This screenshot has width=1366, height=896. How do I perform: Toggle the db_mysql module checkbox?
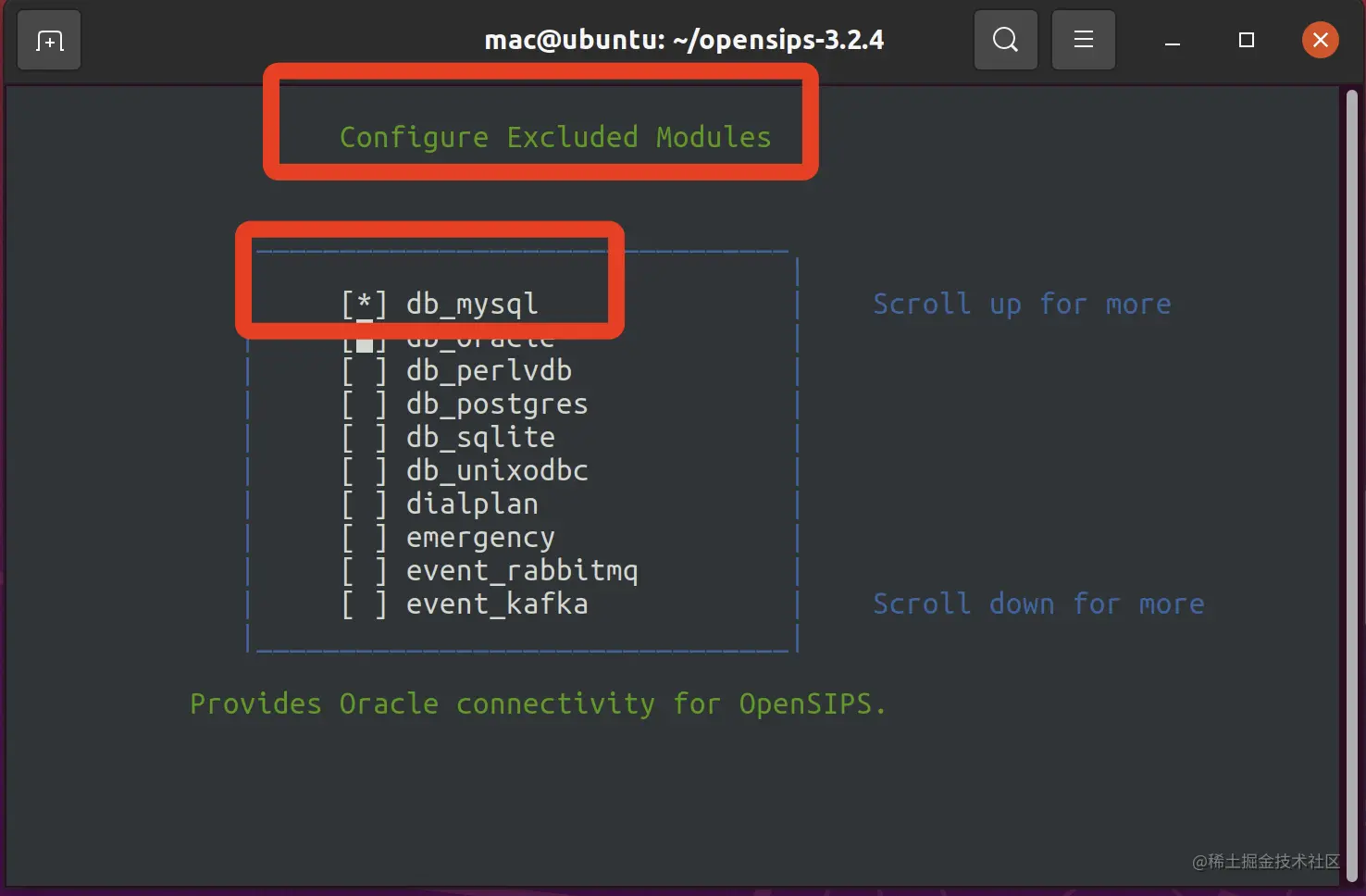point(365,304)
